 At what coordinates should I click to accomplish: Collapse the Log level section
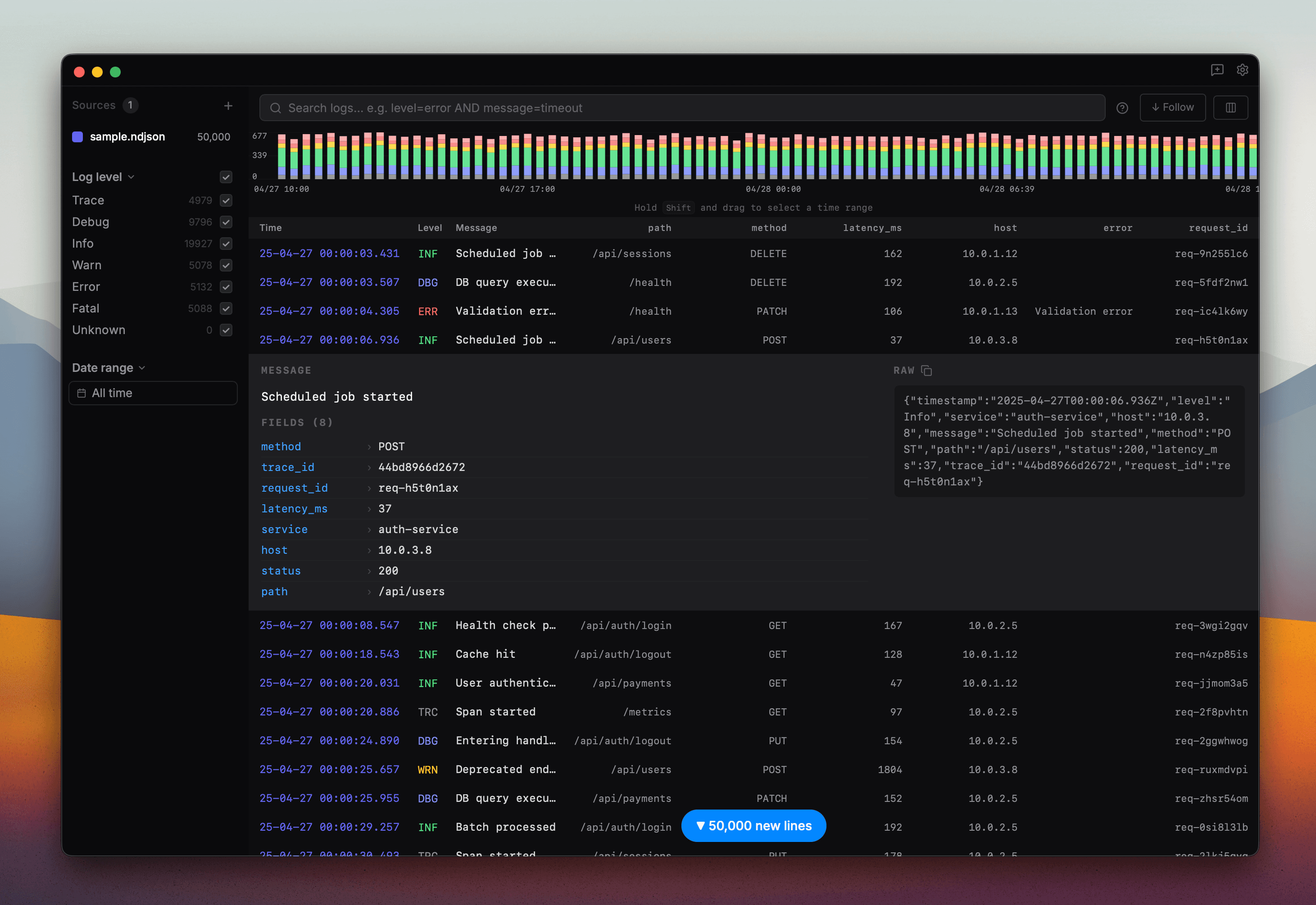pos(103,177)
